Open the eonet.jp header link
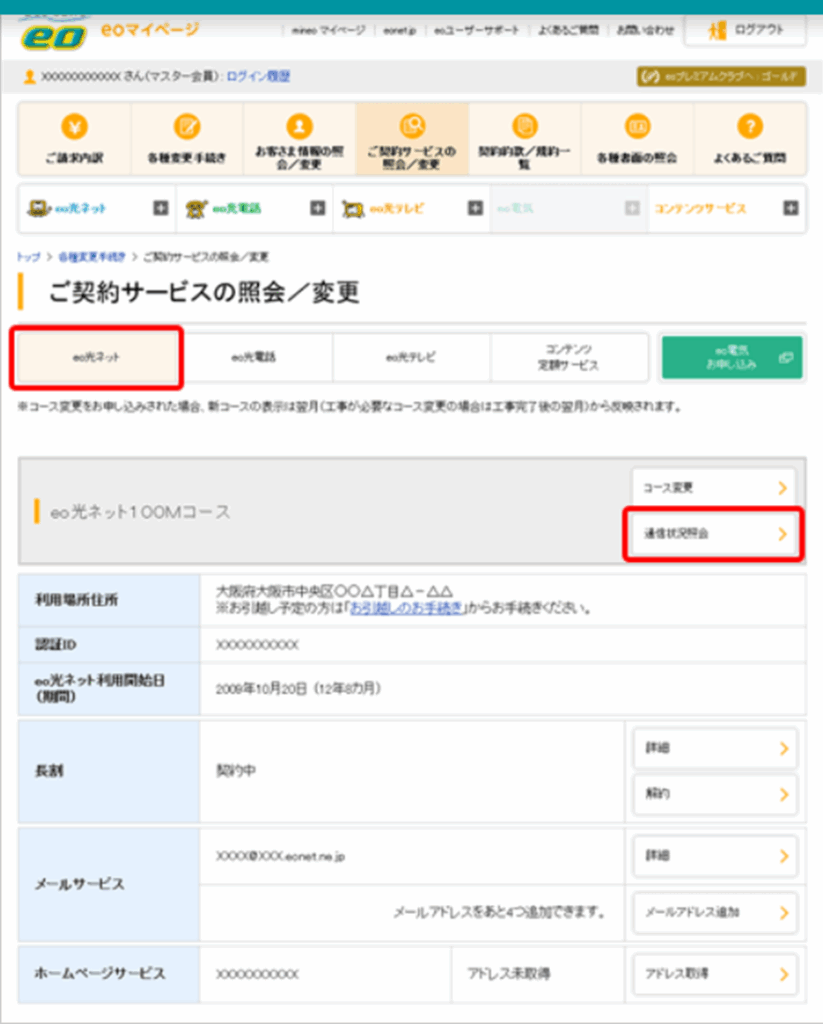 400,30
